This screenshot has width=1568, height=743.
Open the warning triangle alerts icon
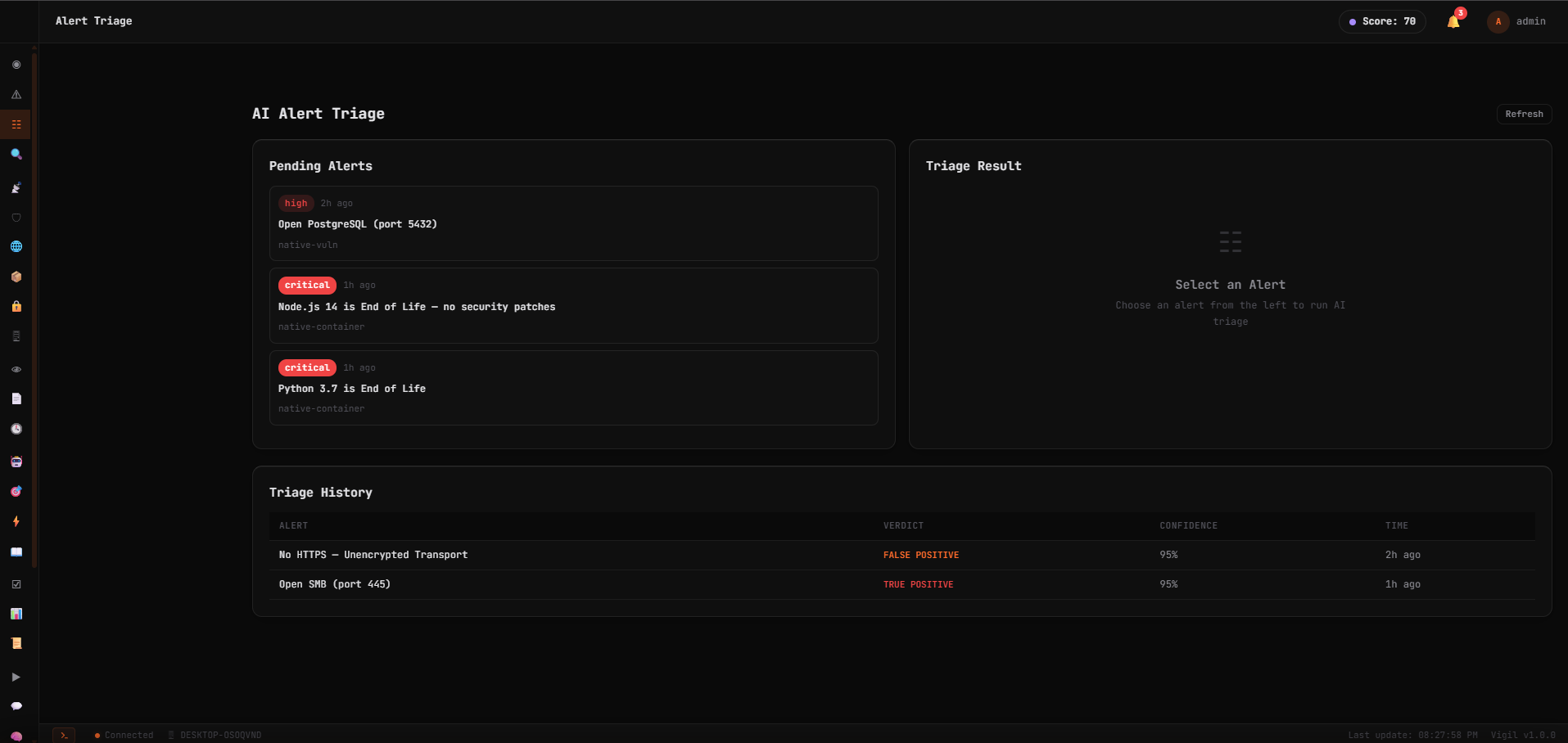coord(16,95)
